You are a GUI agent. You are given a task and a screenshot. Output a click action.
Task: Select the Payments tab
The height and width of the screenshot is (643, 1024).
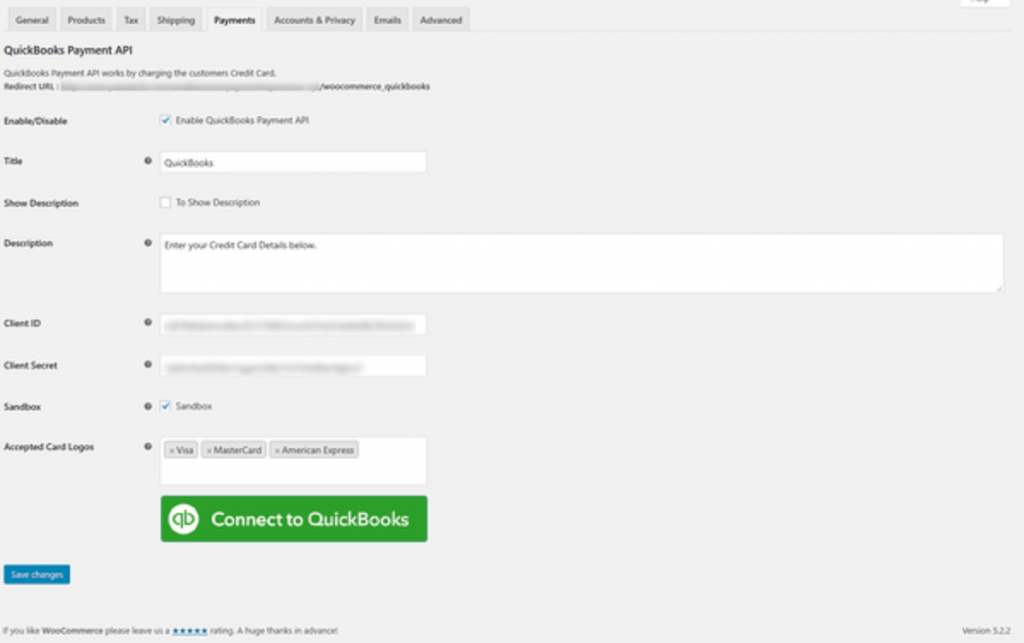click(x=234, y=20)
